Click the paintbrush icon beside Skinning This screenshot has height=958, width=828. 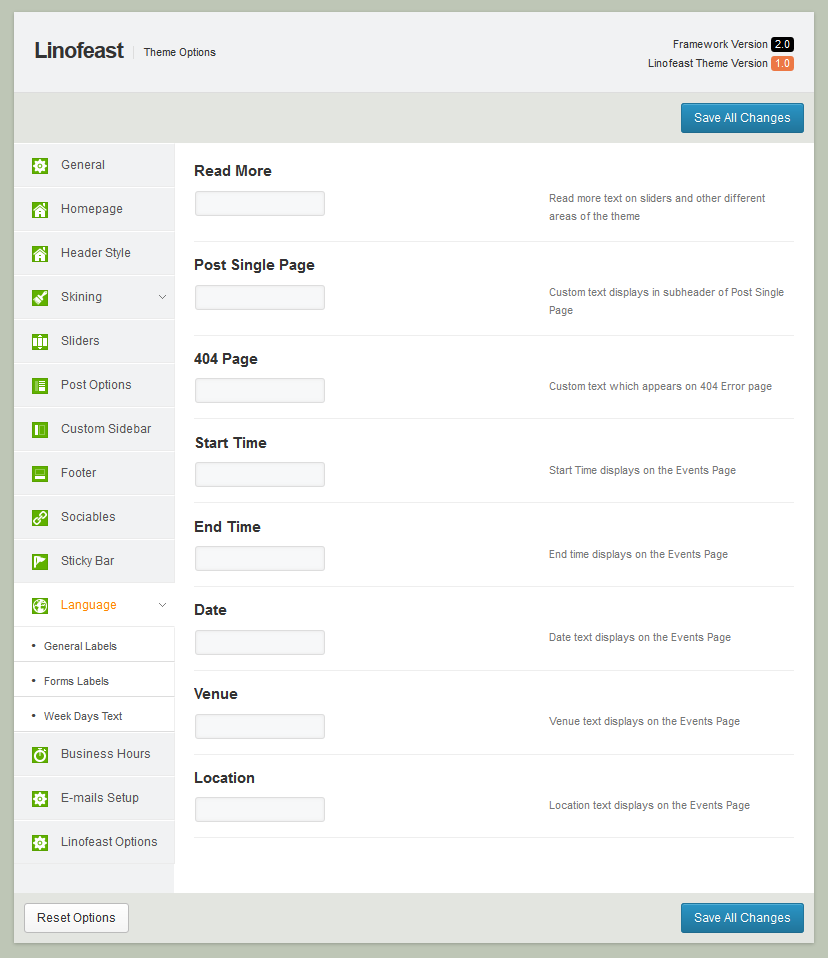tap(40, 297)
